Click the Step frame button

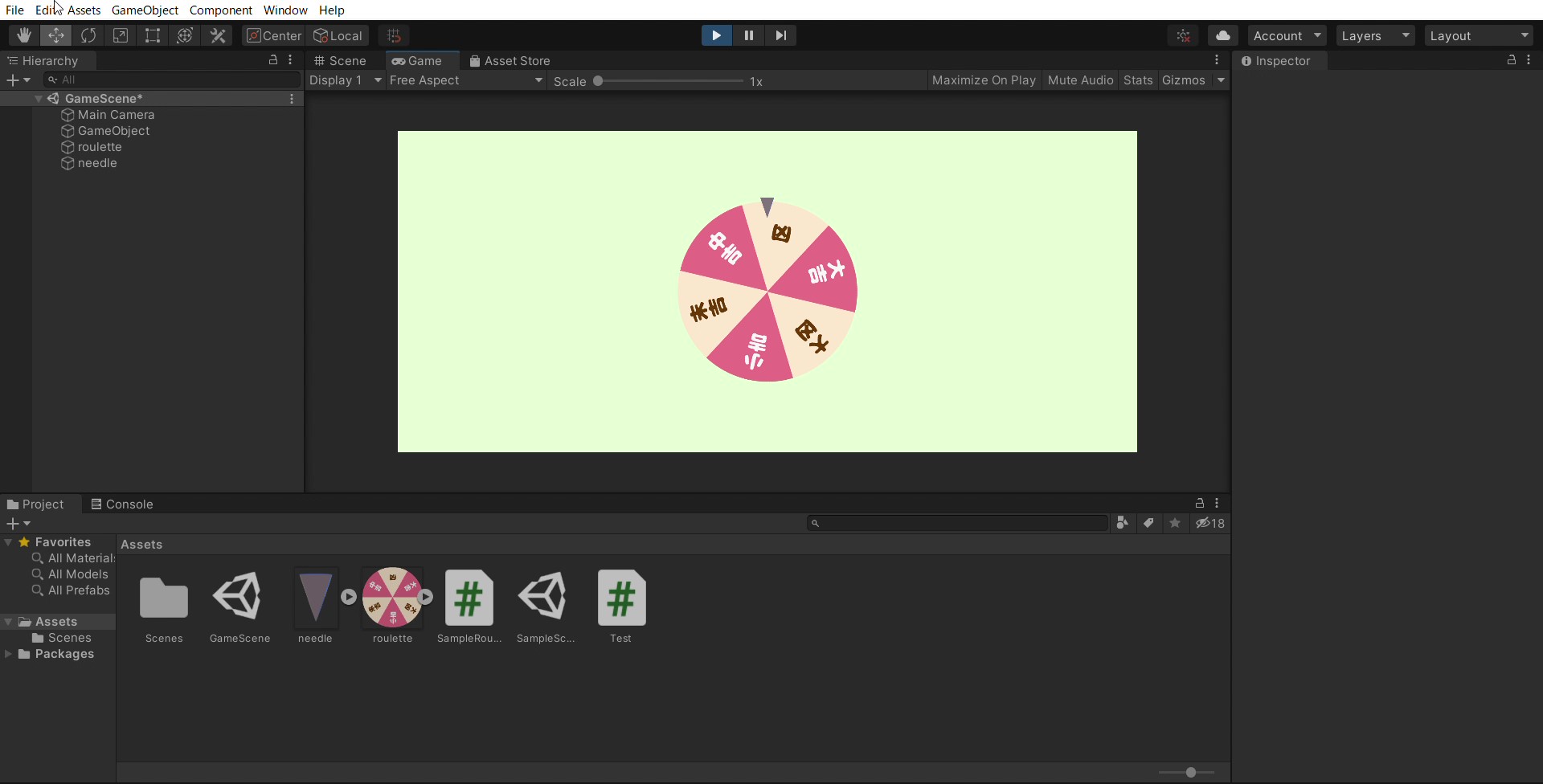coord(780,35)
